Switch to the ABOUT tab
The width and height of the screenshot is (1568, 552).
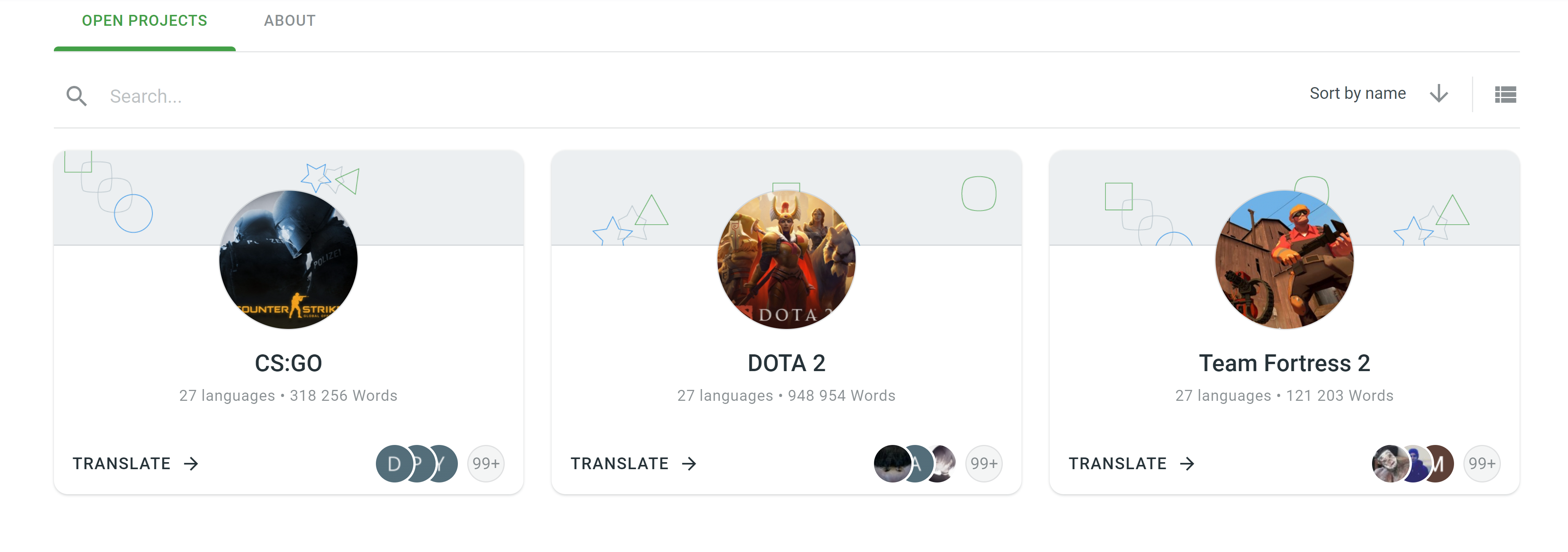coord(290,20)
